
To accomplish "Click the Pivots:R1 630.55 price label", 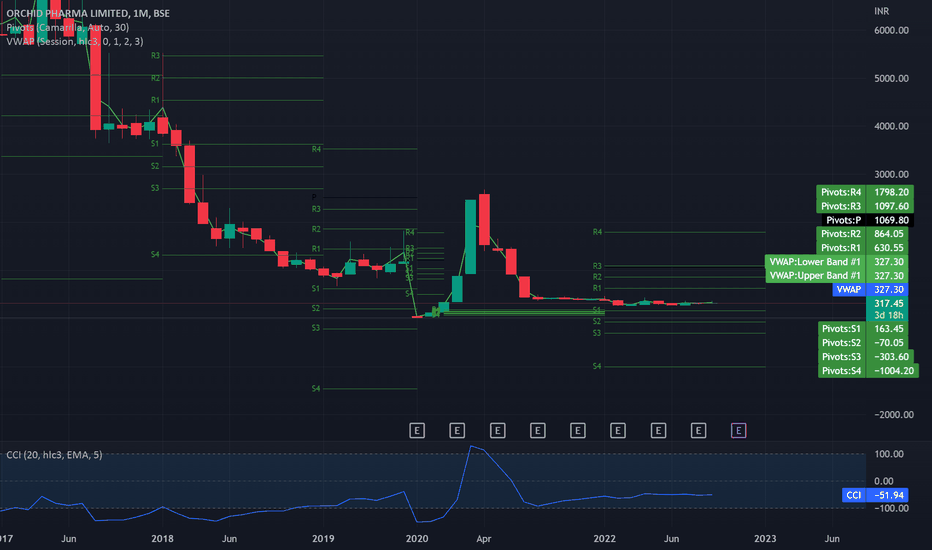I will (863, 248).
